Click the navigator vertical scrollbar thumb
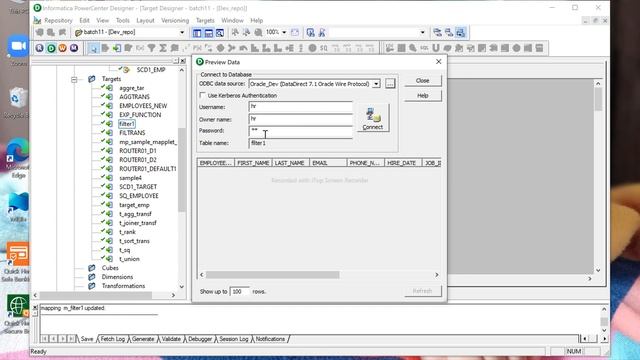This screenshot has height=360, width=640. click(182, 169)
